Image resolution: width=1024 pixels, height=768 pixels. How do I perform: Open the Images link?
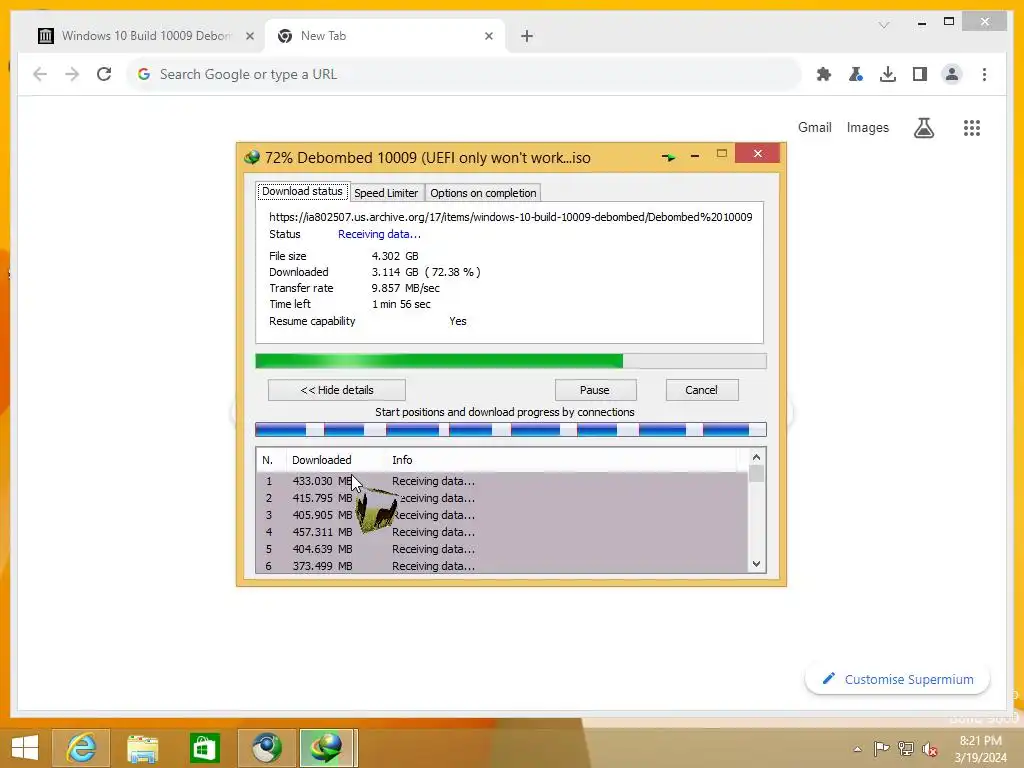click(867, 127)
